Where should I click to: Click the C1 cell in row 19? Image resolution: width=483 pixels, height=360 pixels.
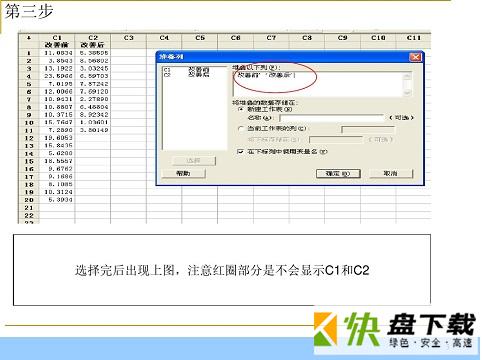point(57,192)
